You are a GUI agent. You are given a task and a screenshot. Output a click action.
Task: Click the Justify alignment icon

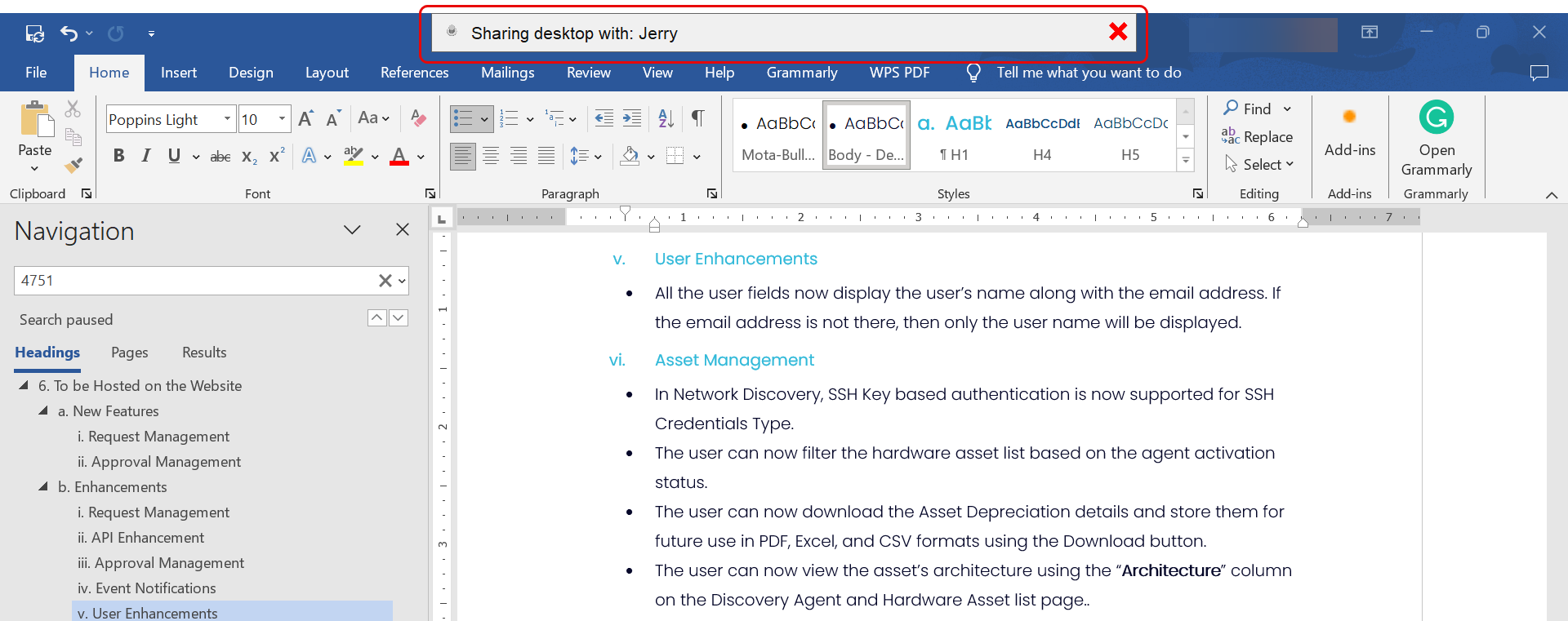tap(546, 156)
